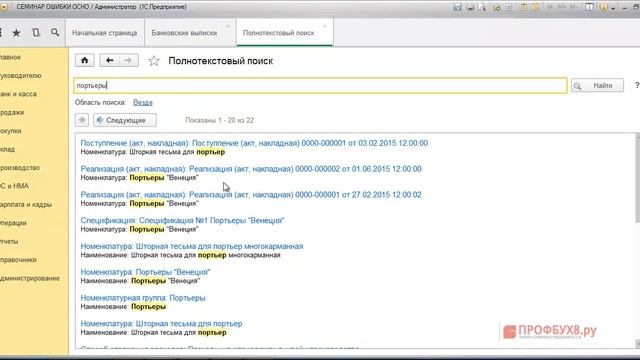Click the Показаны 1 - 20 из 22 text

coord(219,120)
